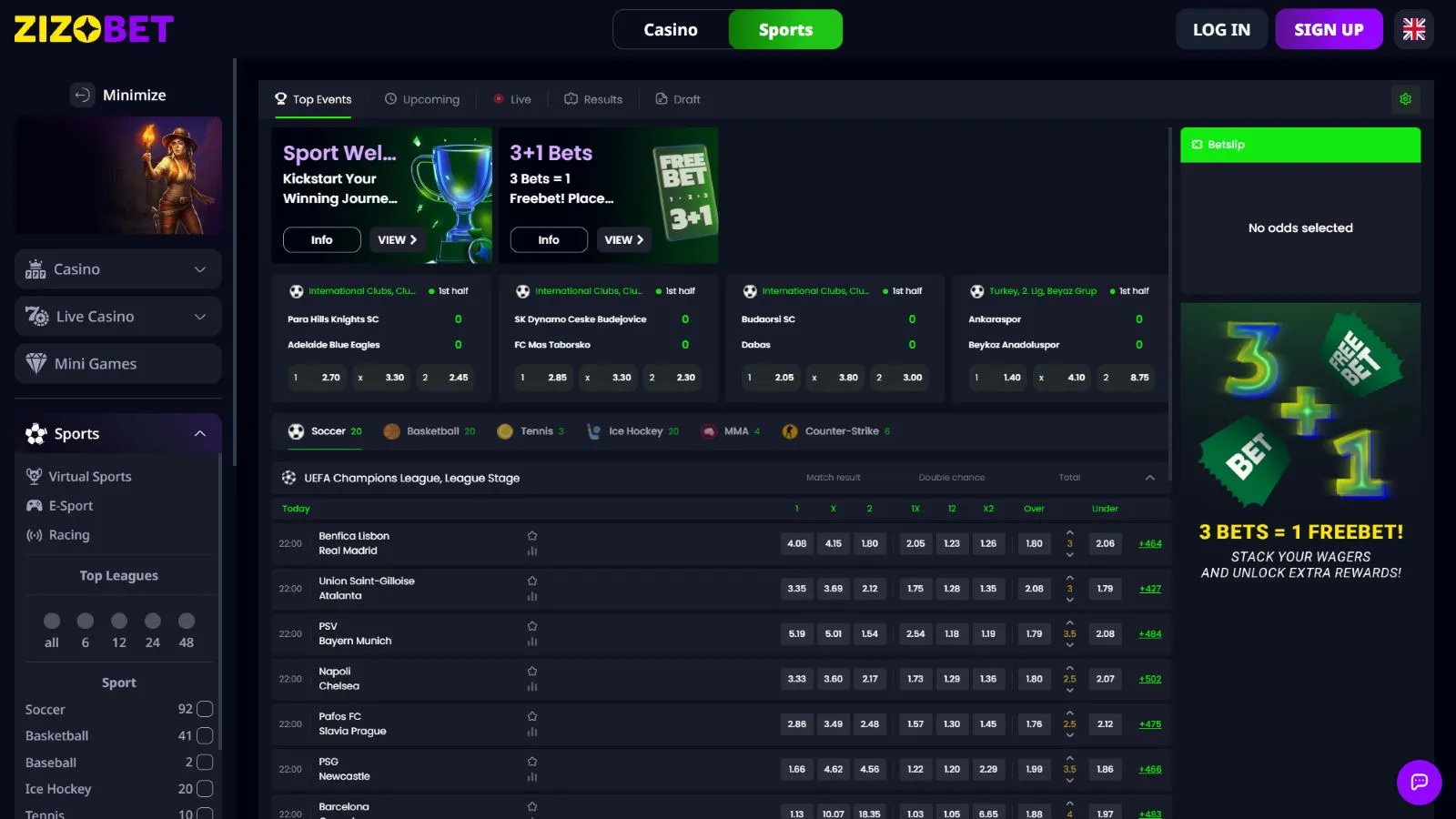The height and width of the screenshot is (819, 1456).
Task: Change language via UK flag icon
Action: (x=1413, y=29)
